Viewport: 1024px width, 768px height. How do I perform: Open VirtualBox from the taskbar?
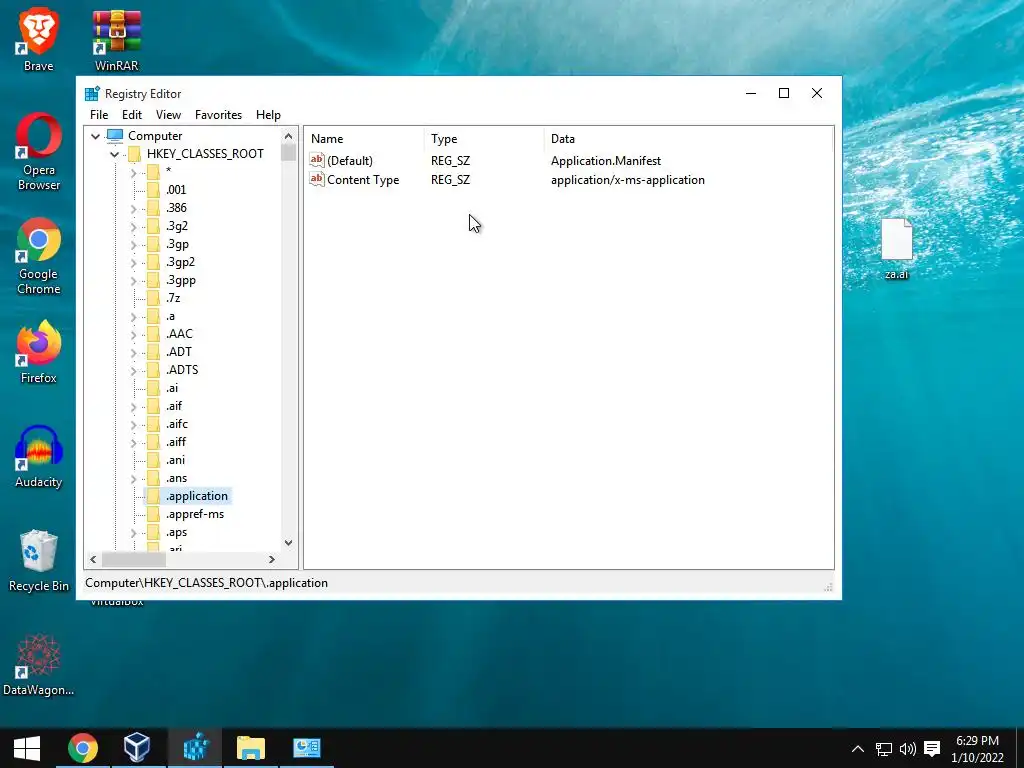(x=138, y=748)
